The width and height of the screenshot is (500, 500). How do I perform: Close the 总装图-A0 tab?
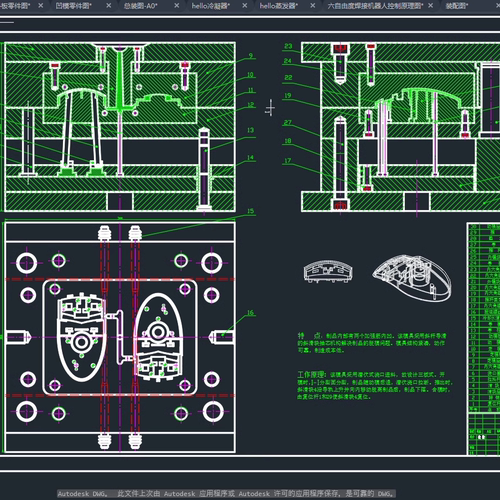pos(177,6)
